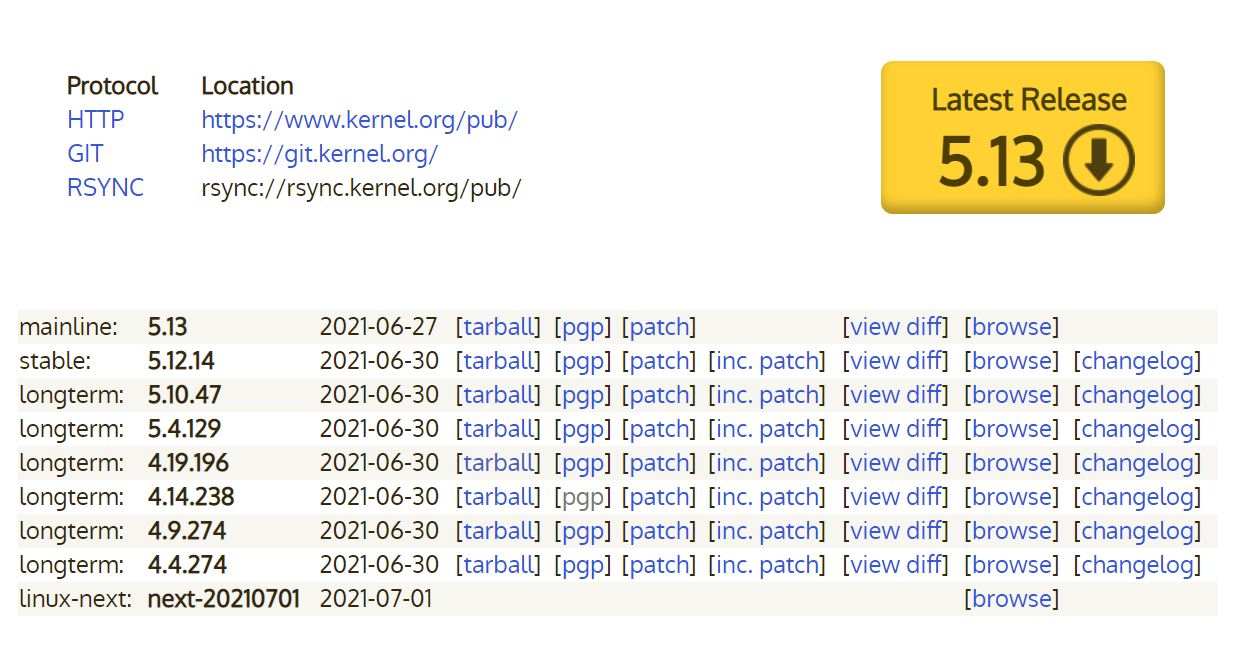This screenshot has height=660, width=1237.
Task: Select the RSYNC protocol link
Action: [105, 188]
